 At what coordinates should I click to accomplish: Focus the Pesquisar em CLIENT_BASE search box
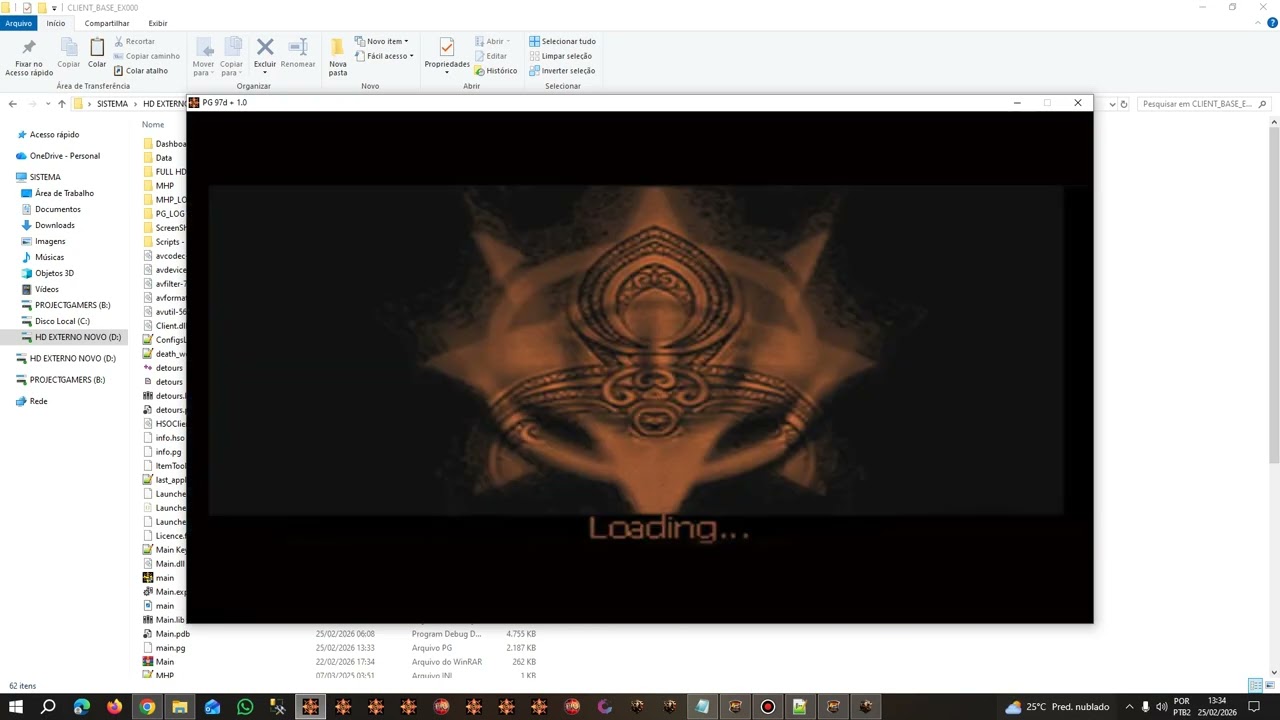[x=1204, y=104]
